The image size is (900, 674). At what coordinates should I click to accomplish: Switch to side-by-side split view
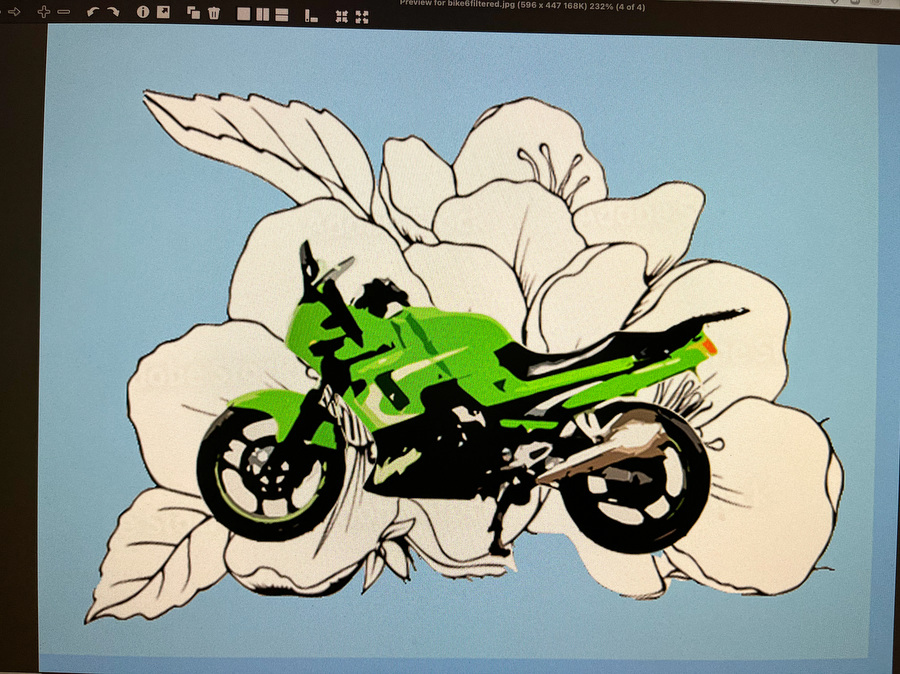coord(263,14)
